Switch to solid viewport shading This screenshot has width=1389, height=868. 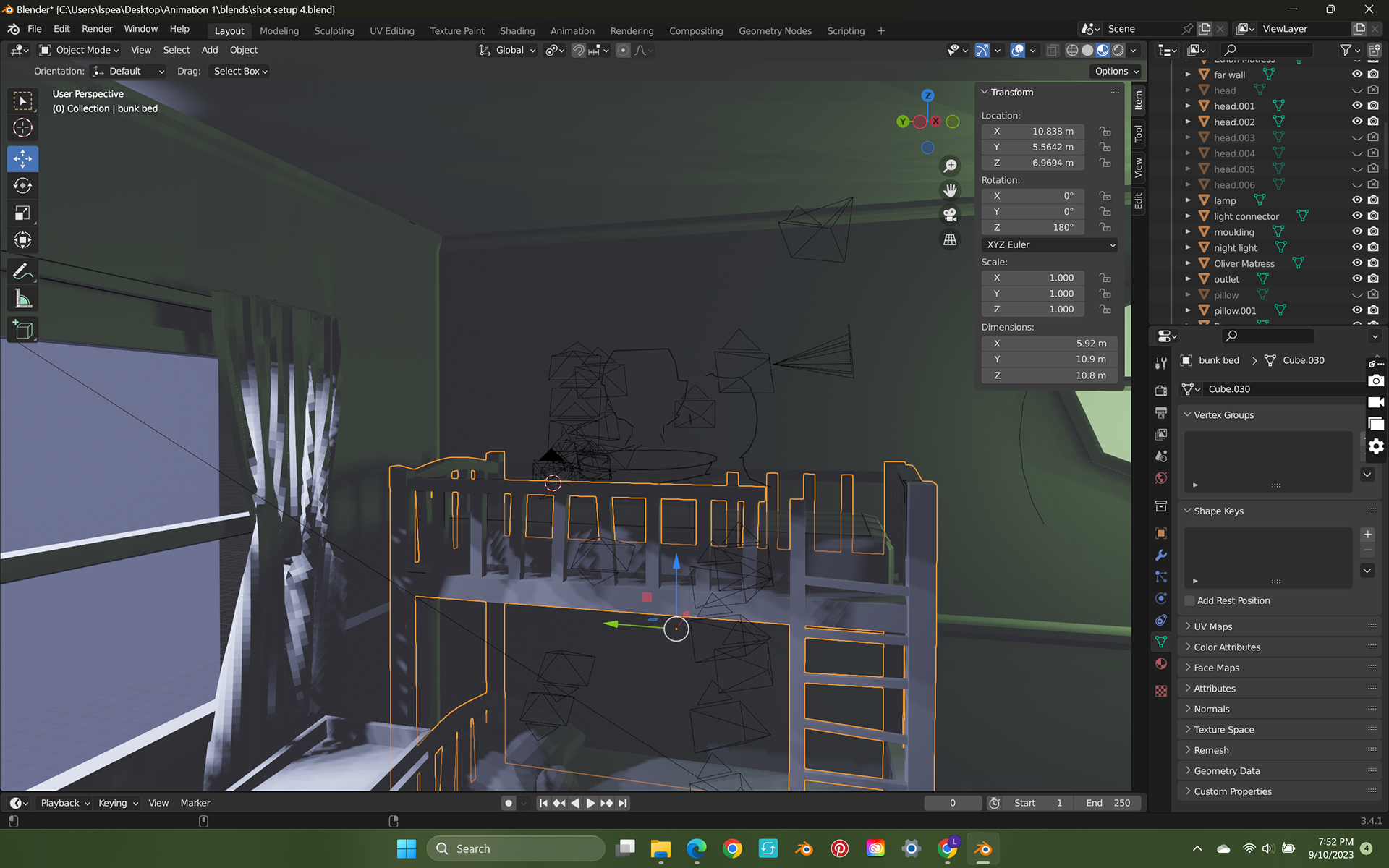click(1087, 50)
